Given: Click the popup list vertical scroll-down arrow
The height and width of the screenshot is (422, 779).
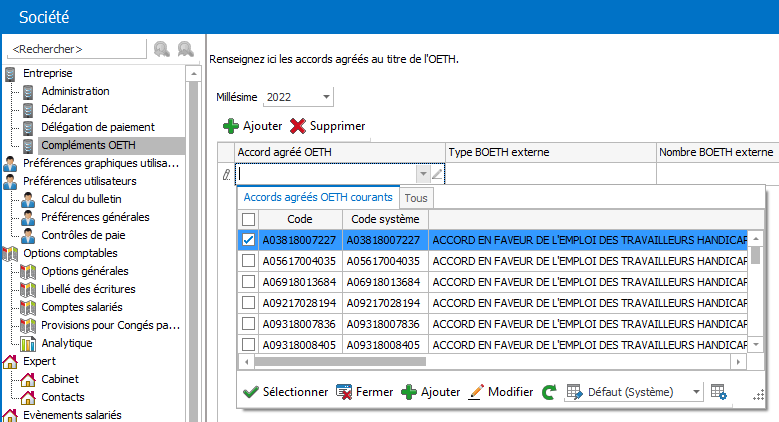Looking at the screenshot, I should click(x=756, y=344).
